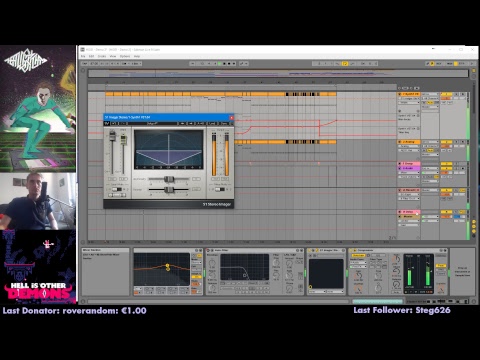Toggle the Output Mode switch in S1 Imager
480x360 pixels.
pos(220,189)
